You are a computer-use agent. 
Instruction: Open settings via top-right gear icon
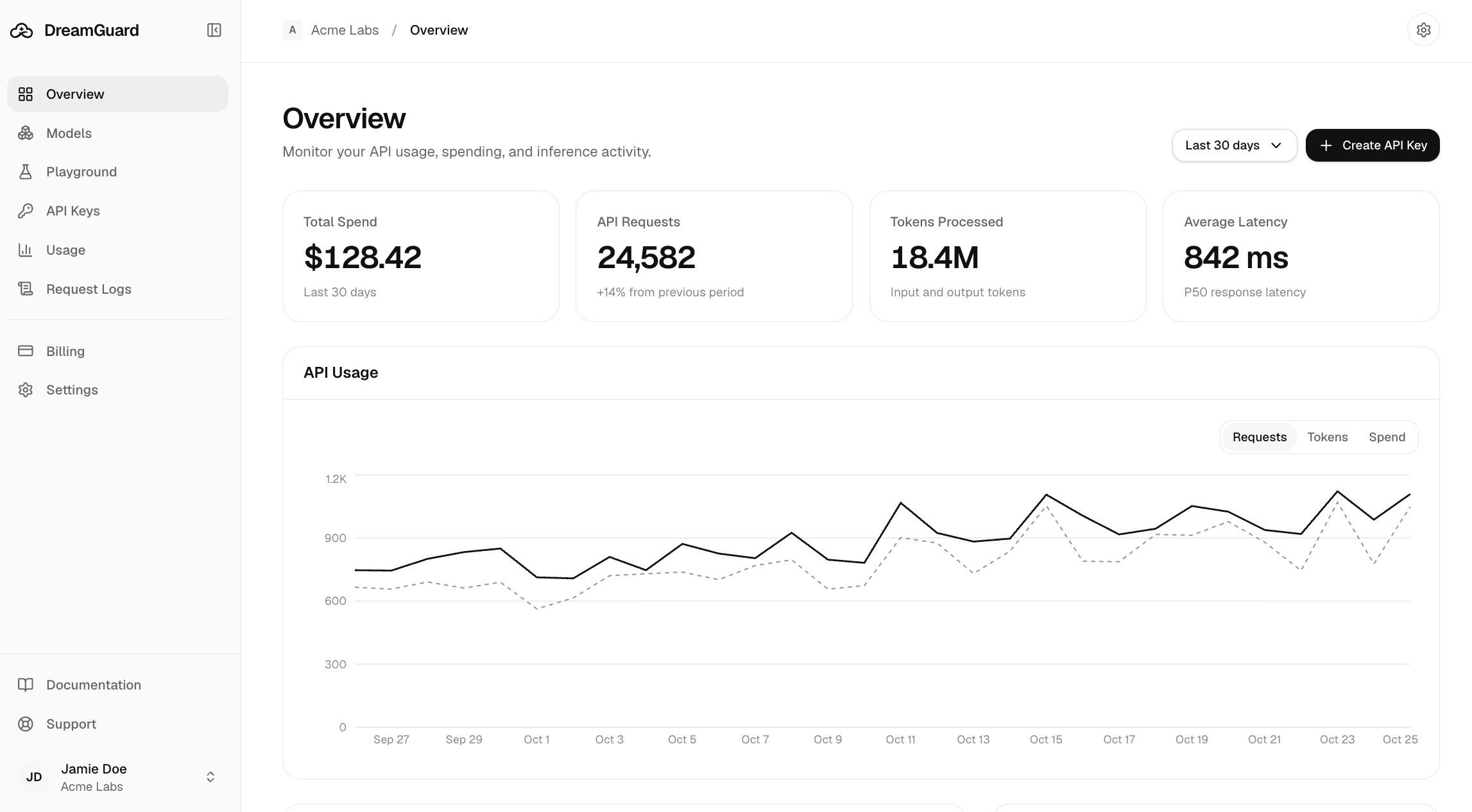(x=1423, y=30)
